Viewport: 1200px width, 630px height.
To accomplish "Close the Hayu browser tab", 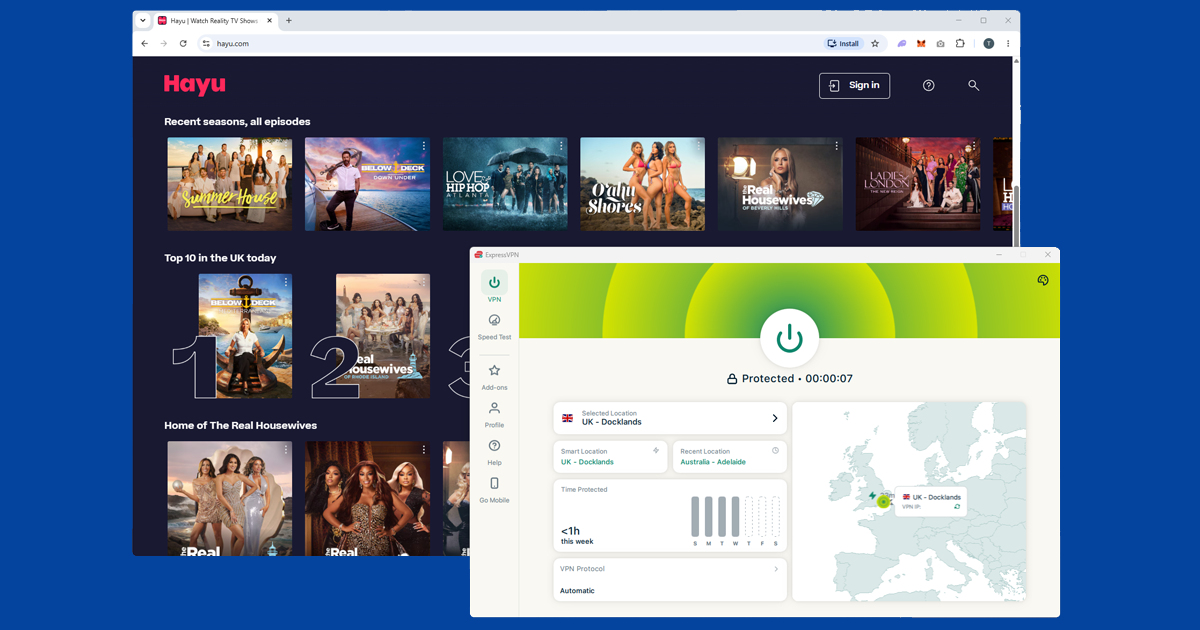I will (269, 20).
